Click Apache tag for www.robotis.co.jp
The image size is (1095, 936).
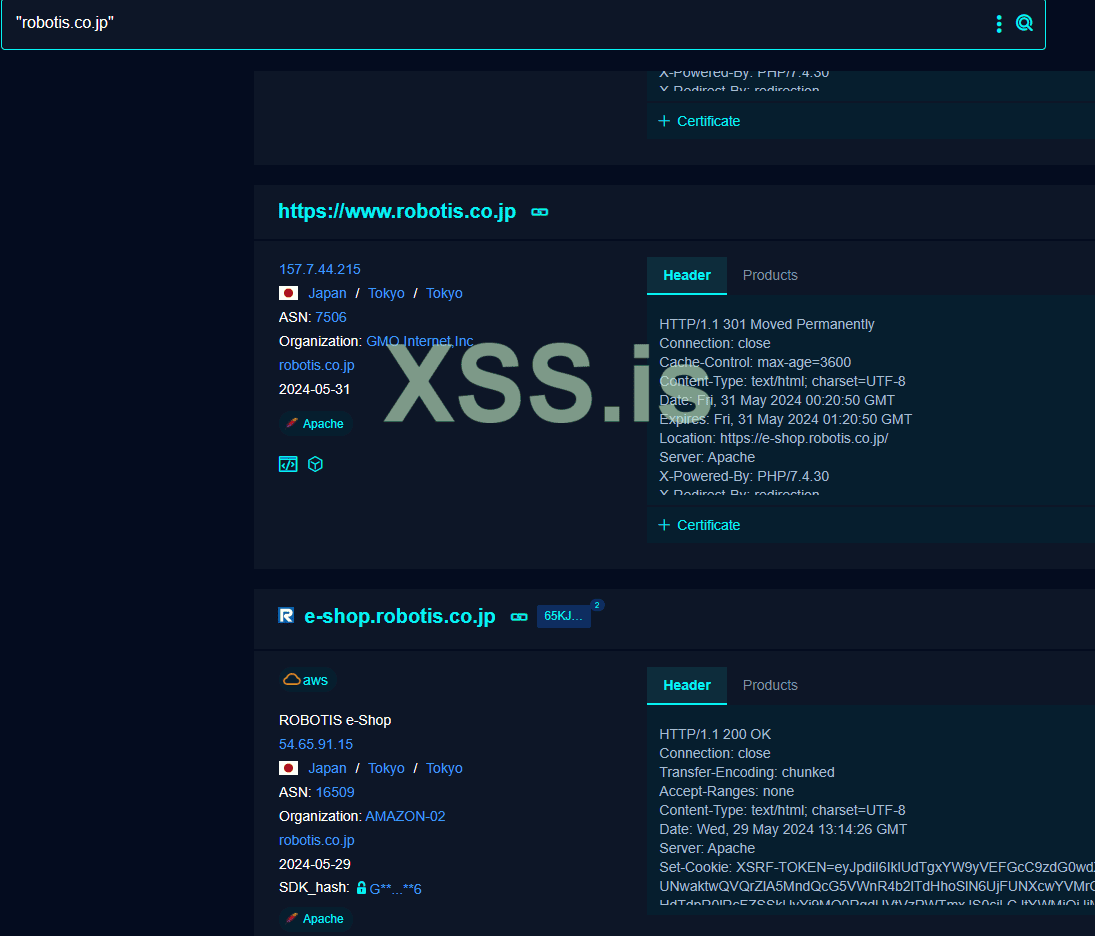316,424
